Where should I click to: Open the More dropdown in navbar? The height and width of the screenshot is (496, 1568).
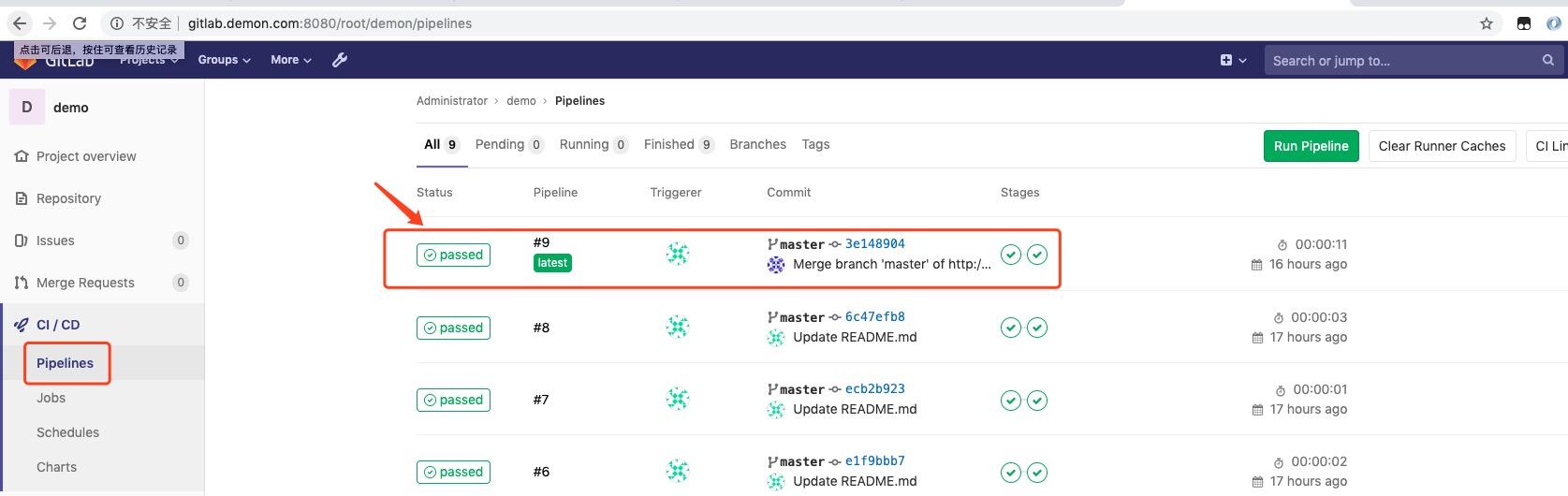tap(290, 60)
